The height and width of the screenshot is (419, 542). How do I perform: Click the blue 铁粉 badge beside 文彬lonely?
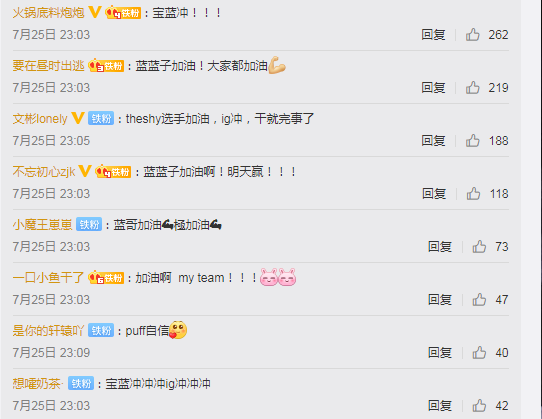click(x=101, y=118)
